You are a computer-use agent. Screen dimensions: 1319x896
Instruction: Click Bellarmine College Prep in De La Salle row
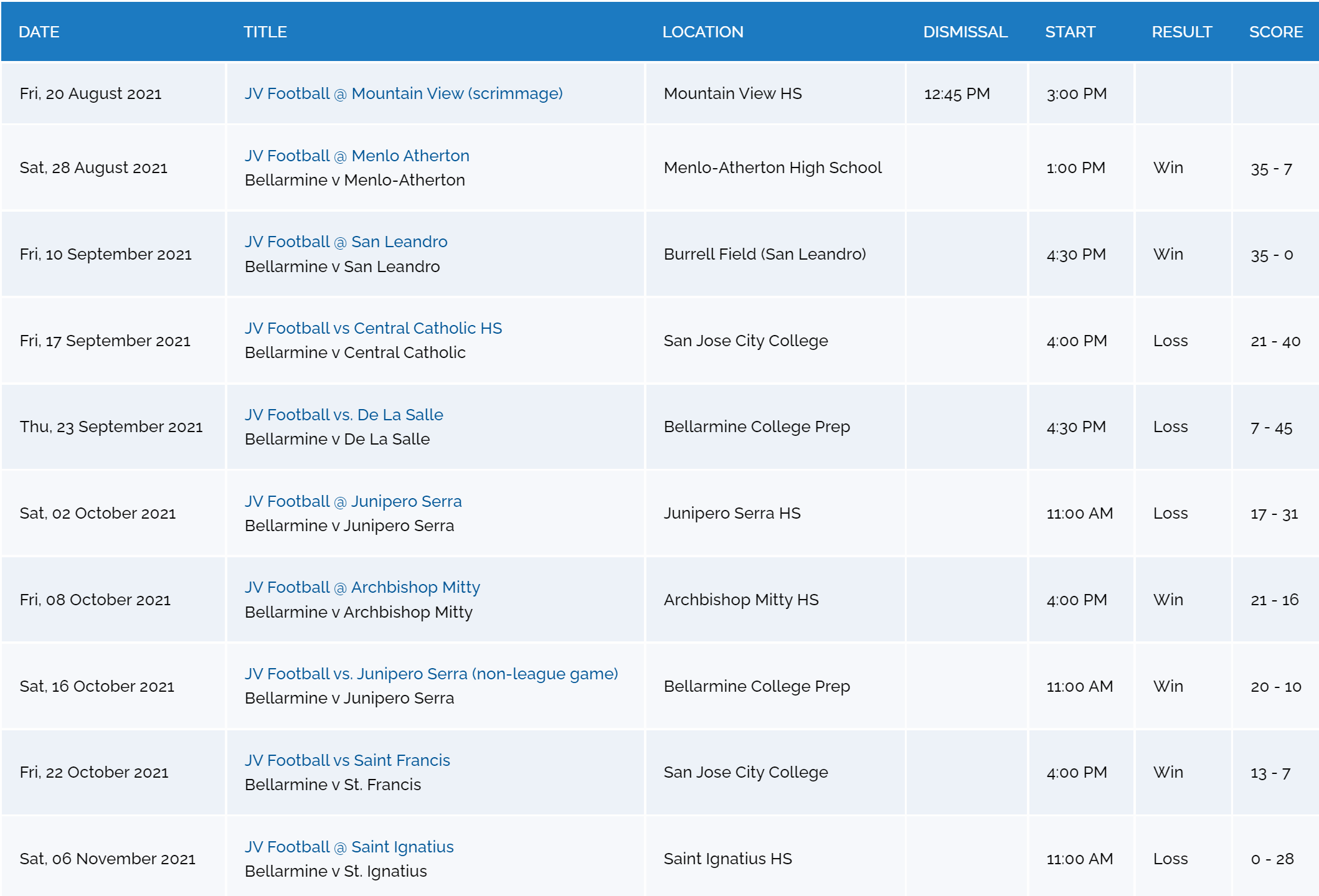tap(757, 427)
